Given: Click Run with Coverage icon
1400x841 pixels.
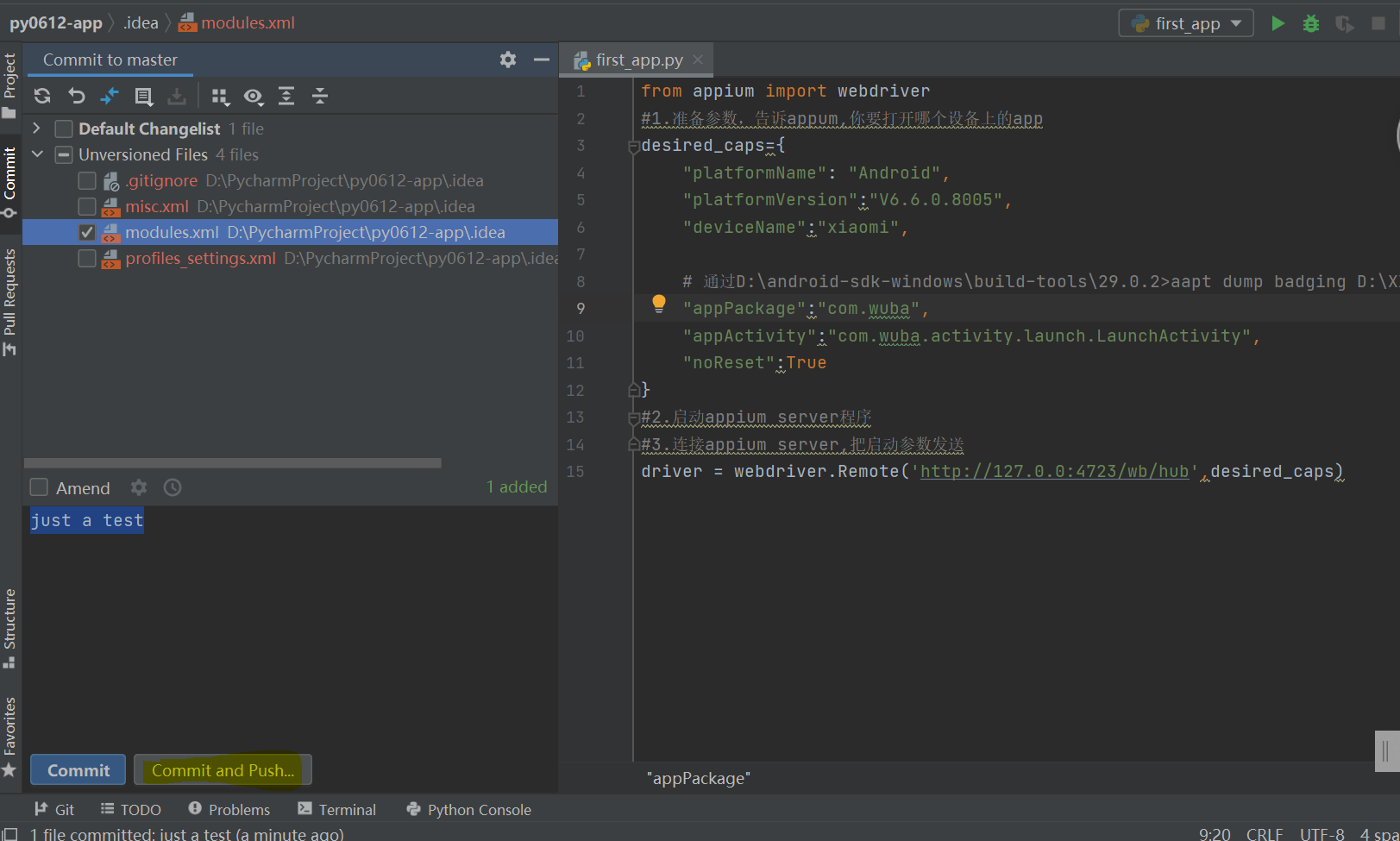Looking at the screenshot, I should coord(1344,23).
